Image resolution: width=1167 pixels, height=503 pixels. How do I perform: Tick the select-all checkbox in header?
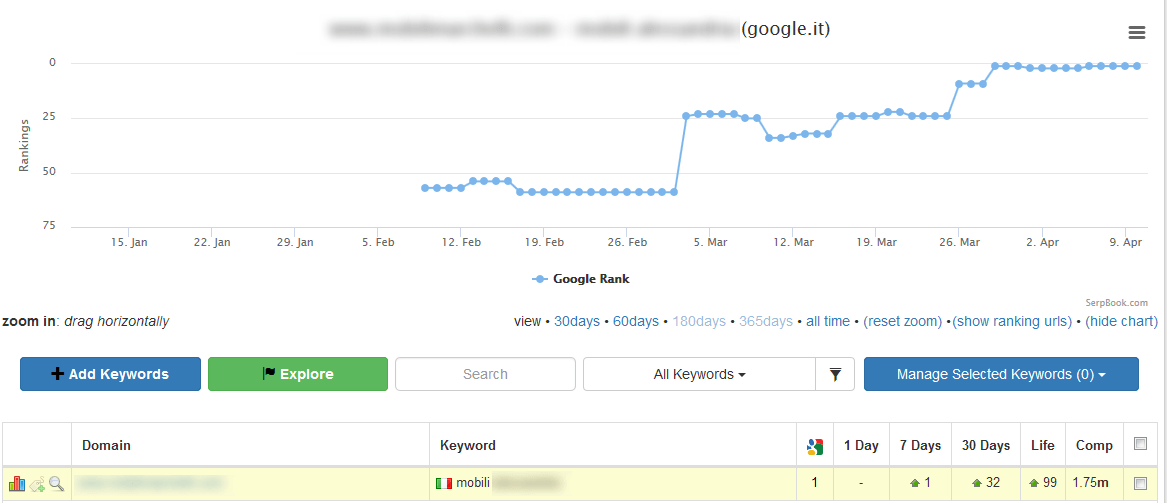coord(1139,444)
